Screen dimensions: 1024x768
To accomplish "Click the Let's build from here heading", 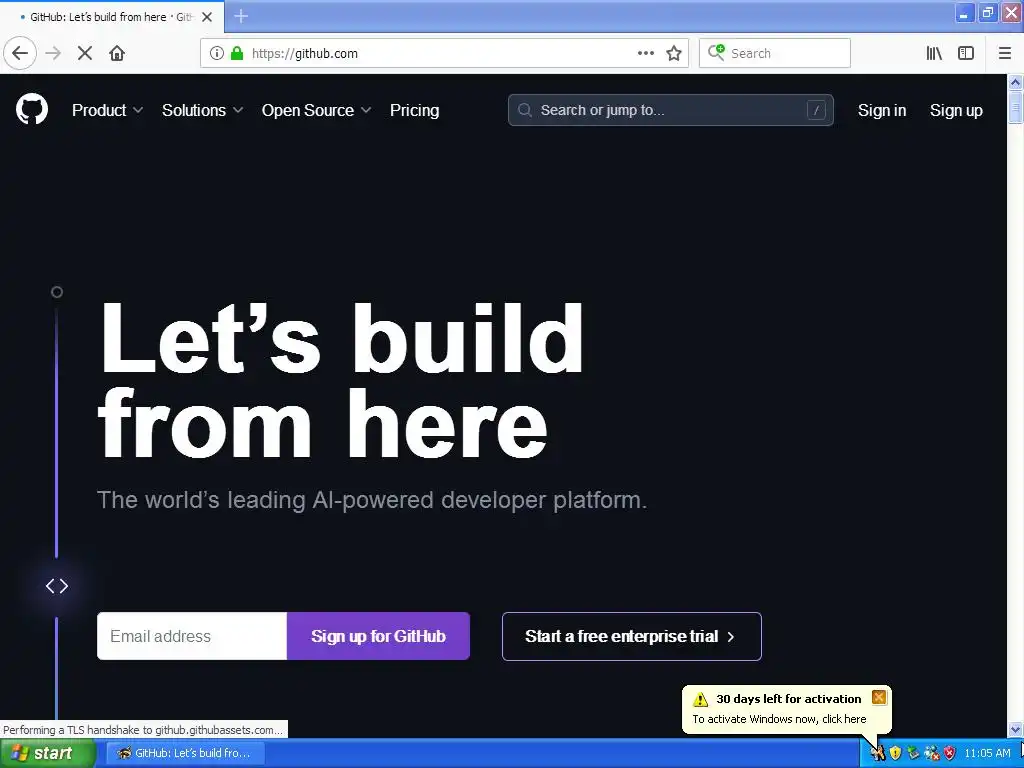I will pos(340,381).
